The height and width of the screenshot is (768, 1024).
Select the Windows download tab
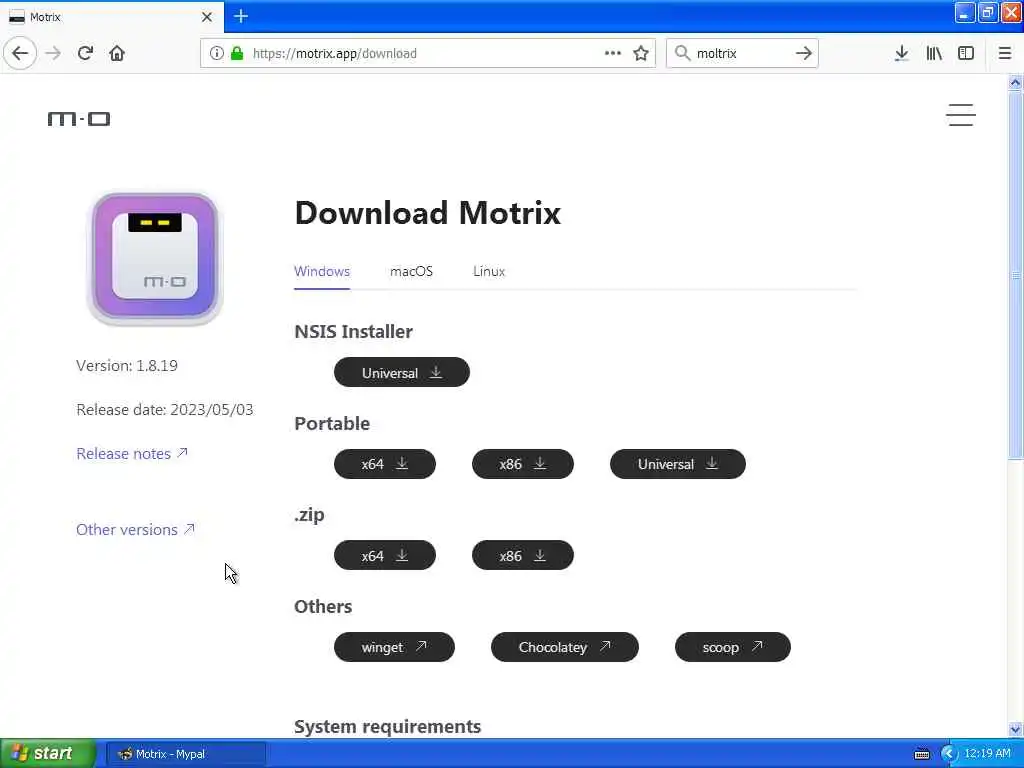point(322,271)
